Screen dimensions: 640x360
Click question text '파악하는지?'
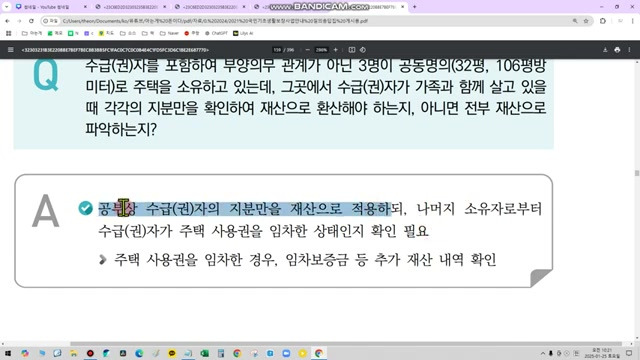121,129
